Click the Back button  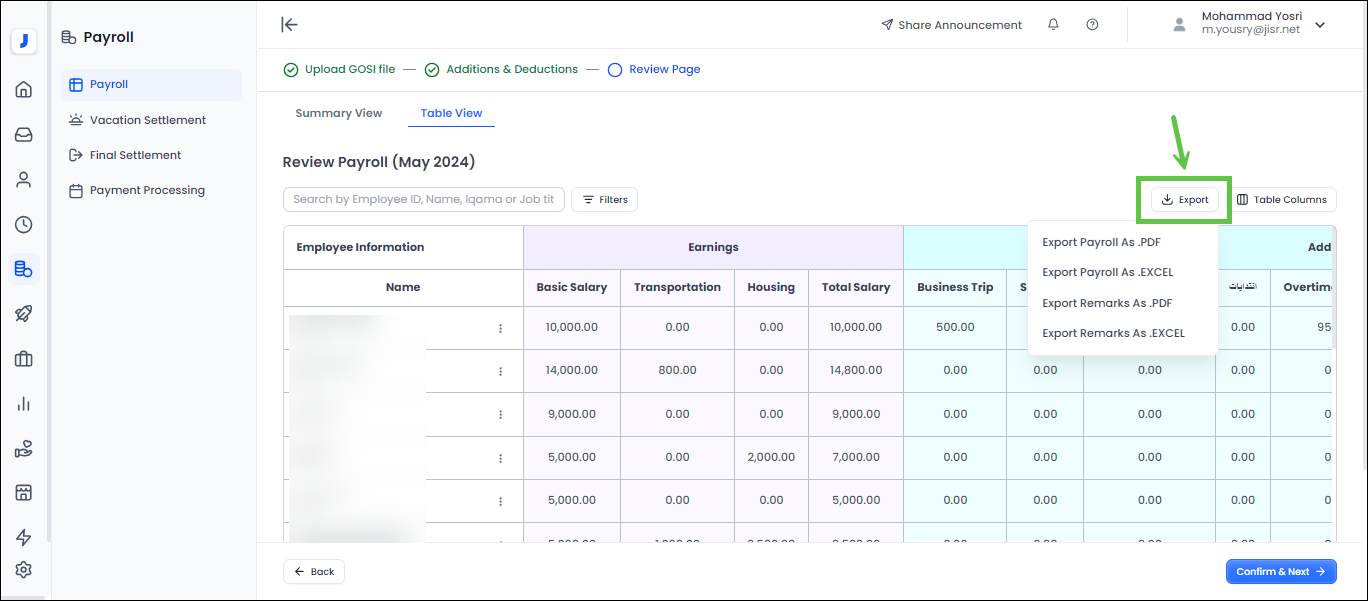click(x=314, y=572)
